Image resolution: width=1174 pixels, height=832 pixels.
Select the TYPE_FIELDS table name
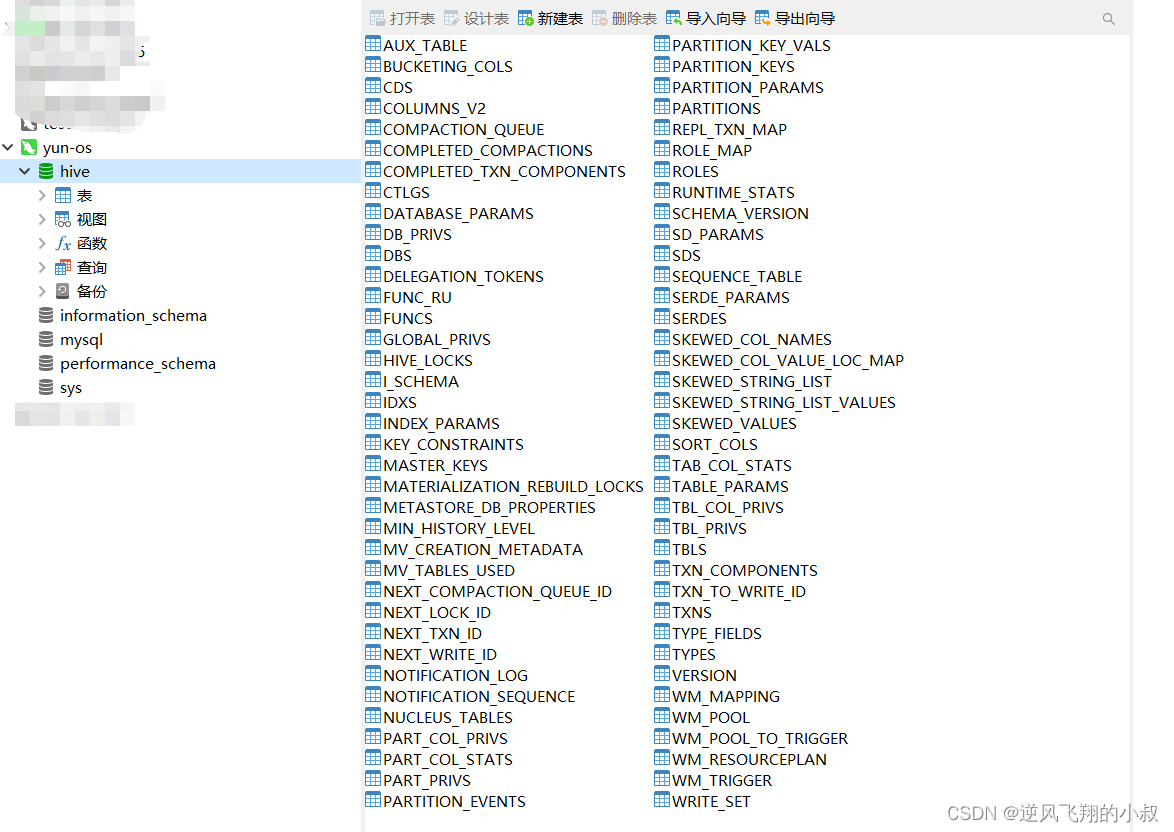pyautogui.click(x=717, y=634)
